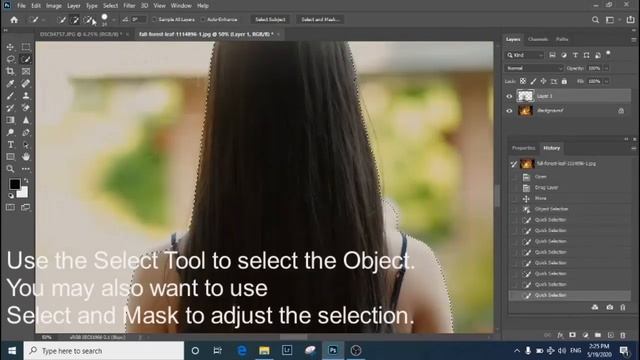Screen dimensions: 640x360
Task: Hide Layer 1 visibility eye
Action: point(509,96)
